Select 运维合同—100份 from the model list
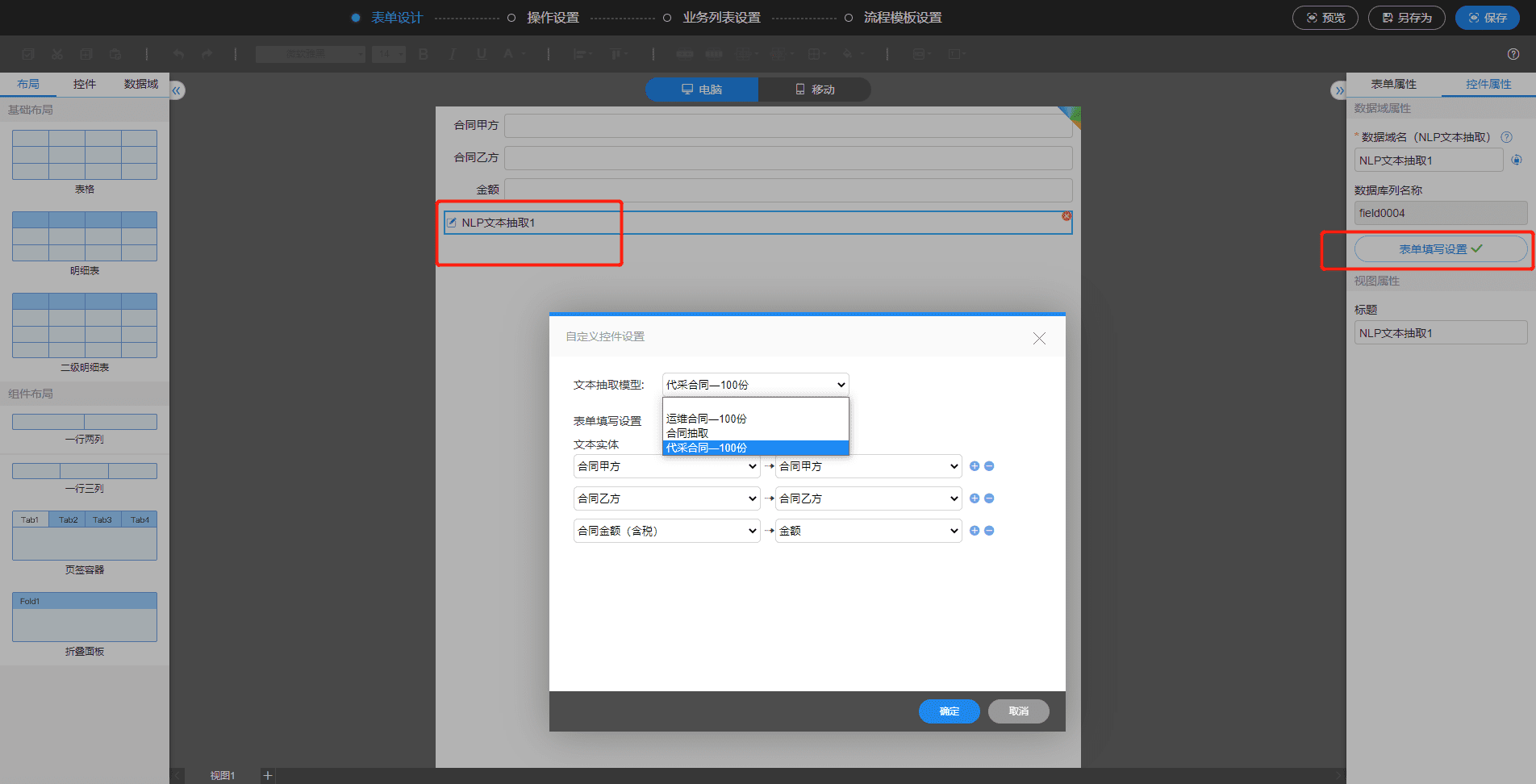The width and height of the screenshot is (1536, 784). click(x=756, y=419)
